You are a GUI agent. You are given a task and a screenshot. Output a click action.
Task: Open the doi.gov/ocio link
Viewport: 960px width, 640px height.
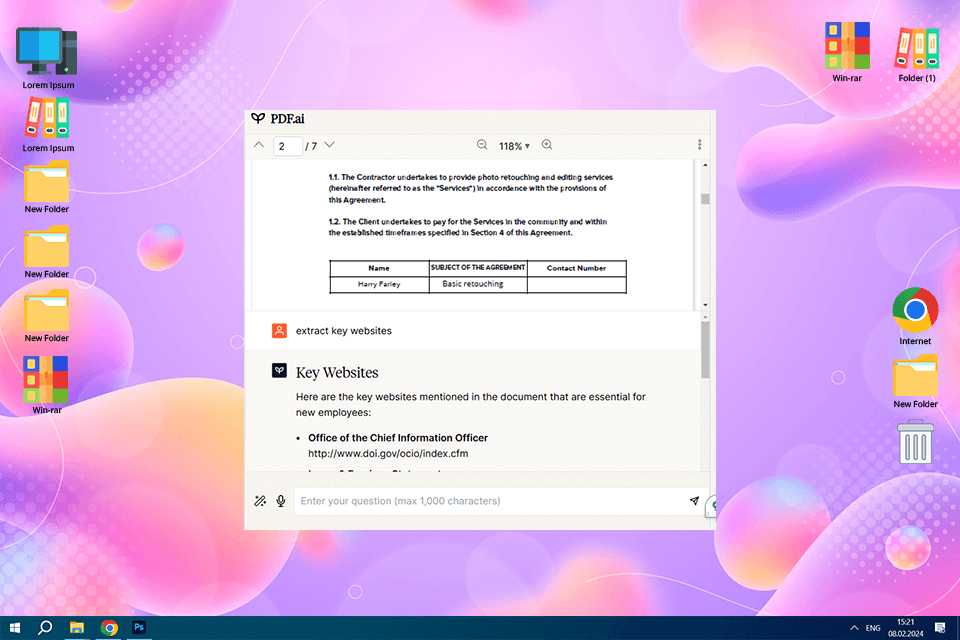[x=388, y=453]
